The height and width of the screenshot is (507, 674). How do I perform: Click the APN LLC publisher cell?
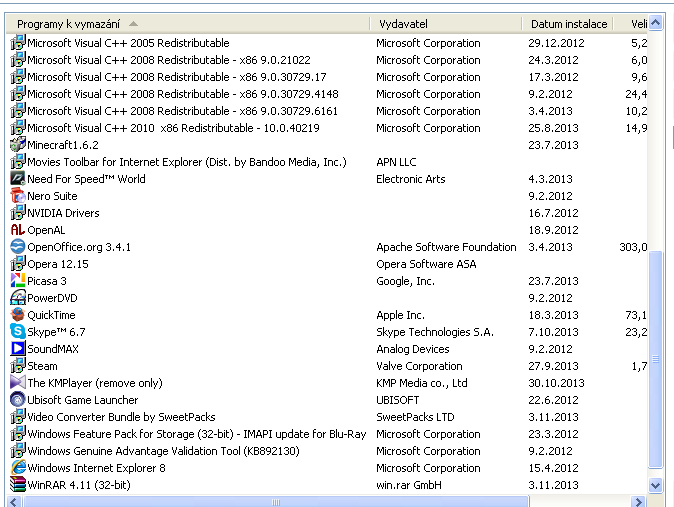tap(396, 162)
